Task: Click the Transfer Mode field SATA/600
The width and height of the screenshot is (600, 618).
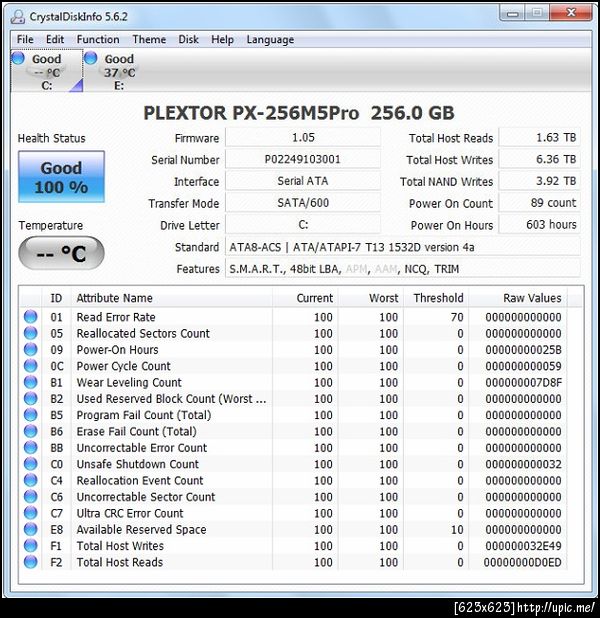Action: tap(303, 203)
